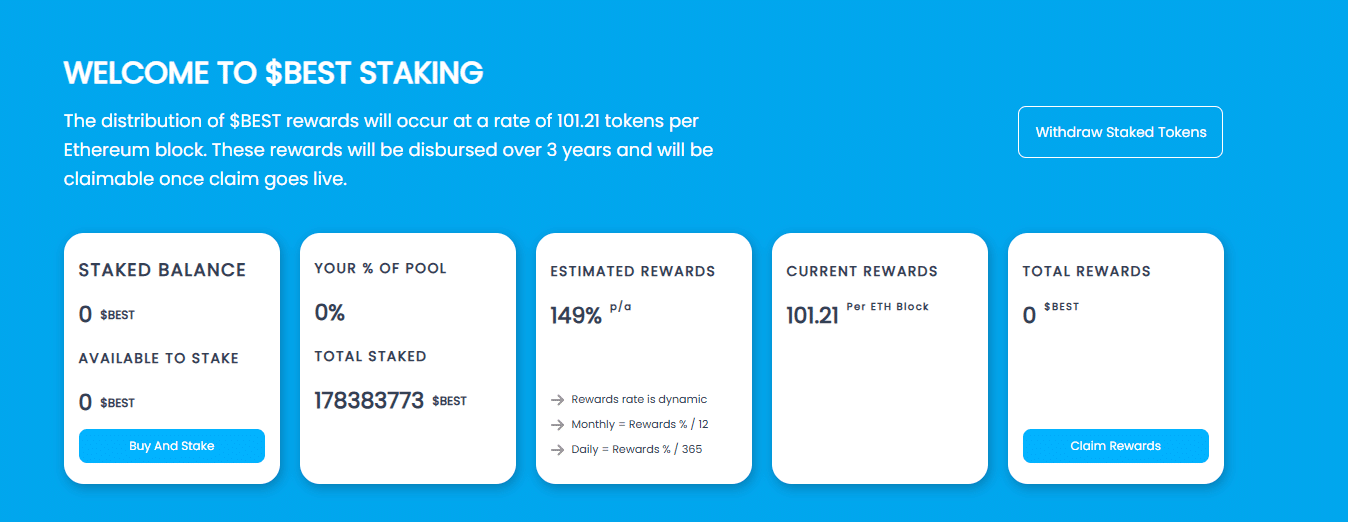
Task: Select the Welcome to $BEST Staking heading
Action: tap(273, 73)
